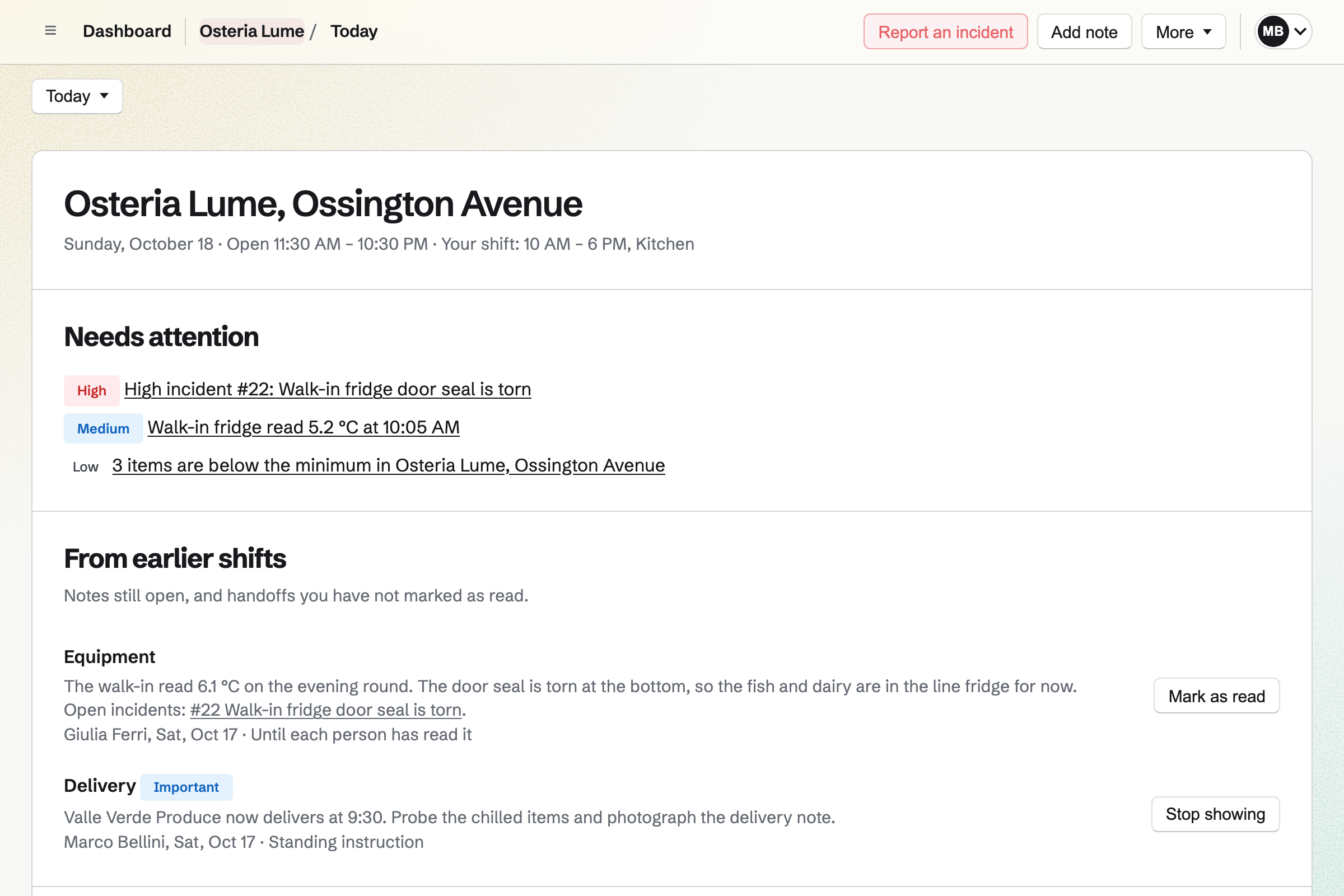The width and height of the screenshot is (1344, 896).
Task: Select the Today breadcrumb item
Action: 354,31
